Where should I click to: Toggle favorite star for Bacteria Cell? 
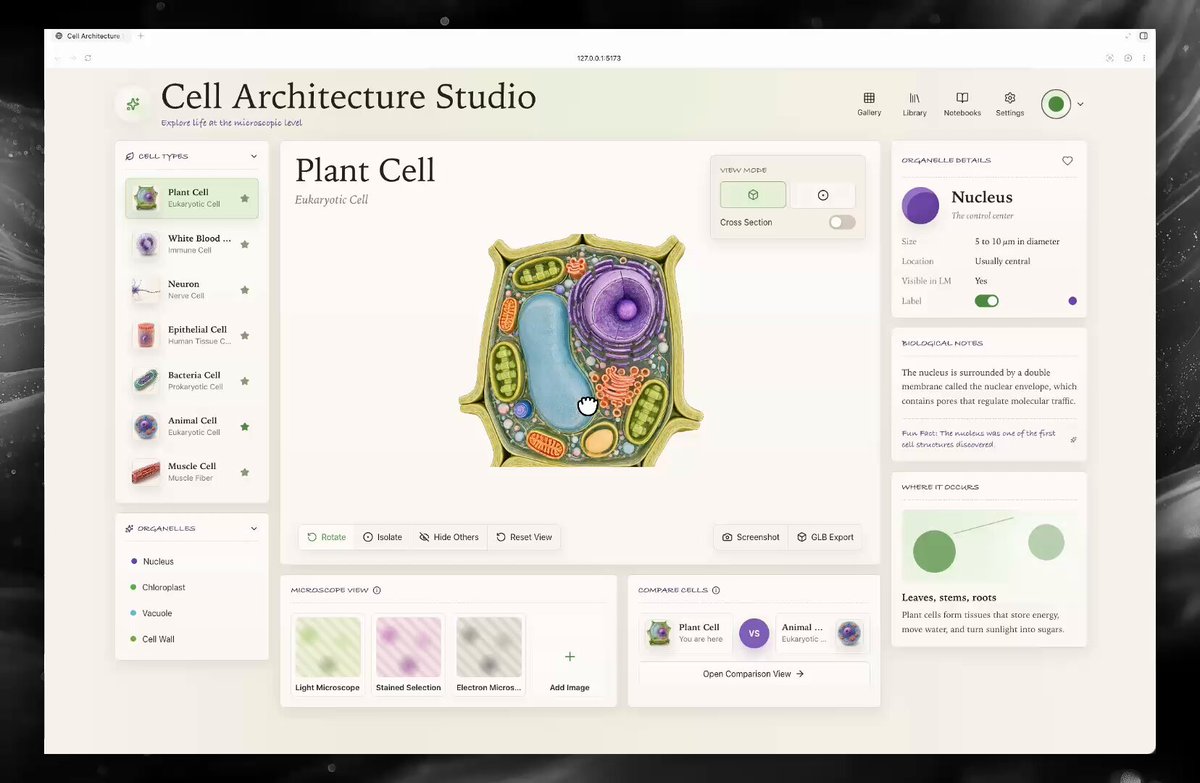[x=245, y=381]
